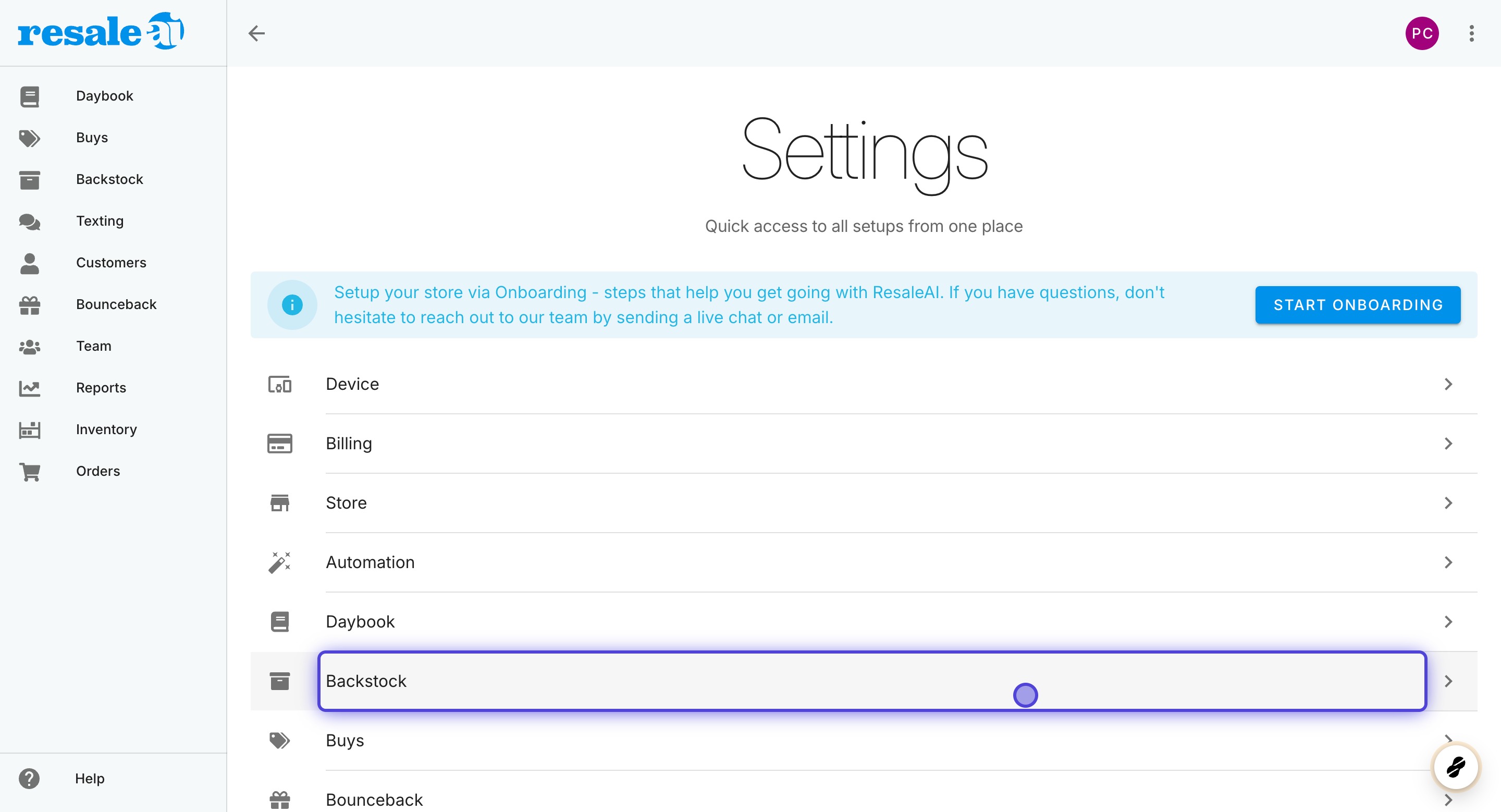
Task: Go to Team in the sidebar
Action: point(113,346)
